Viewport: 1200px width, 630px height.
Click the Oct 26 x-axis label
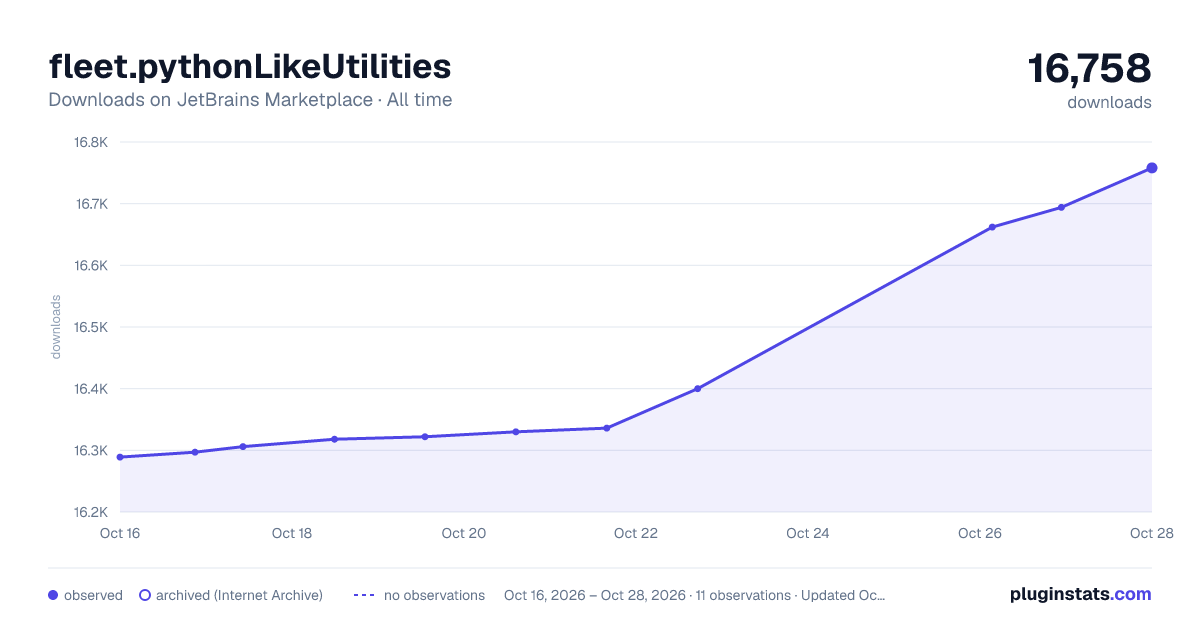point(980,533)
